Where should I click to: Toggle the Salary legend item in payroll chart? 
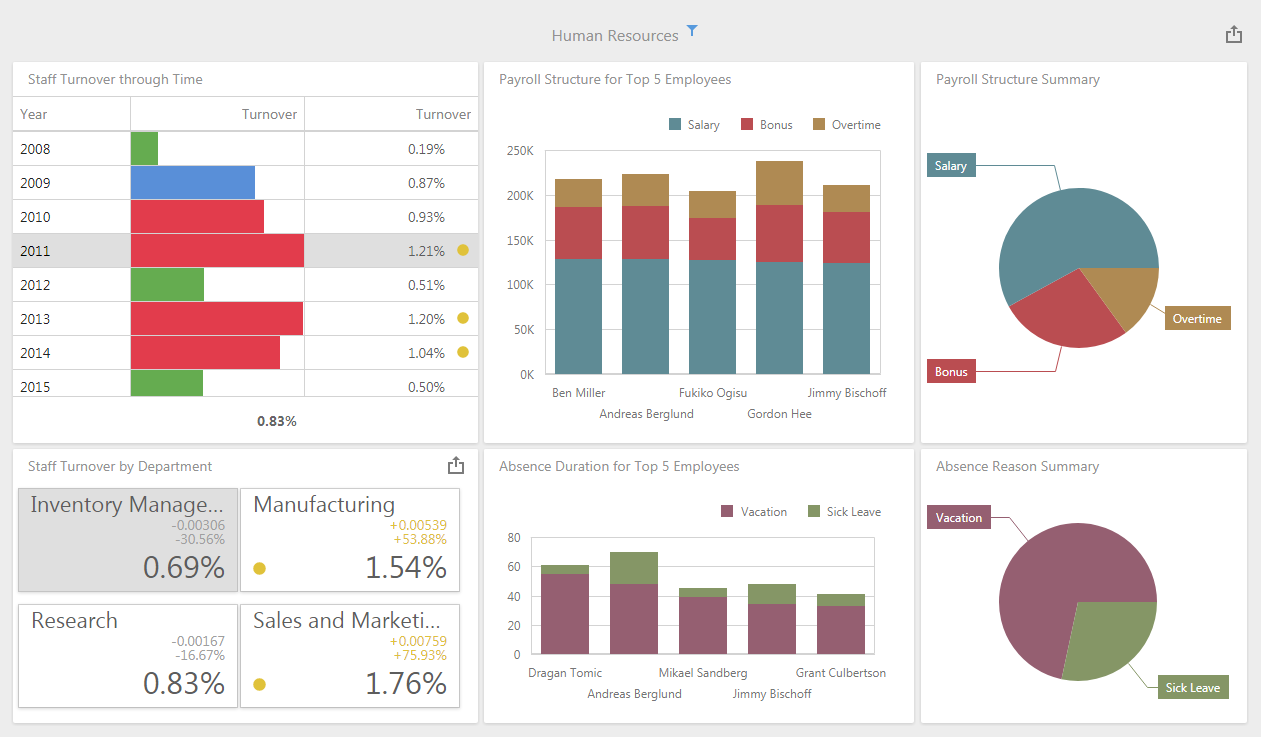tap(694, 125)
